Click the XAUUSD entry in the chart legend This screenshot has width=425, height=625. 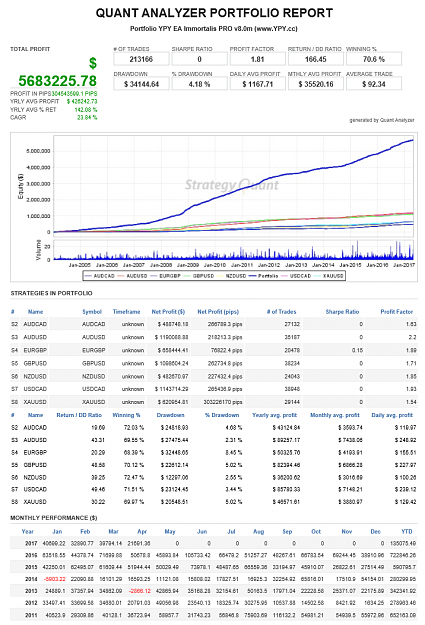(329, 276)
